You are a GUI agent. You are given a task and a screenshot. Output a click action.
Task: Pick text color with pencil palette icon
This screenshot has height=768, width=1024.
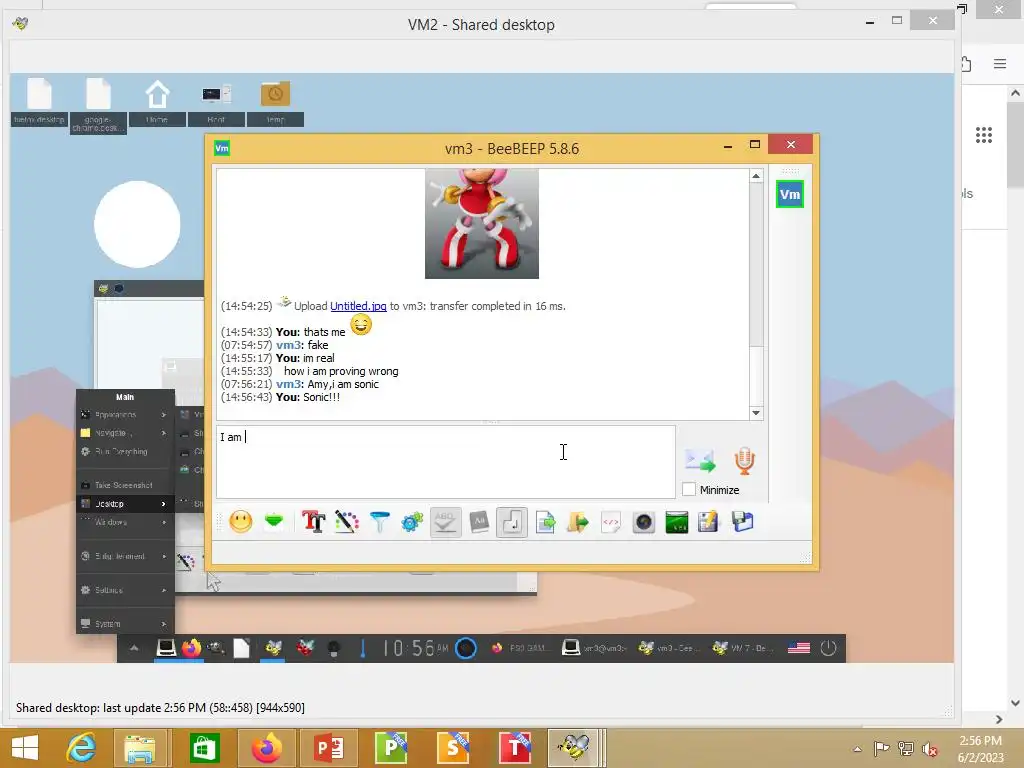347,522
